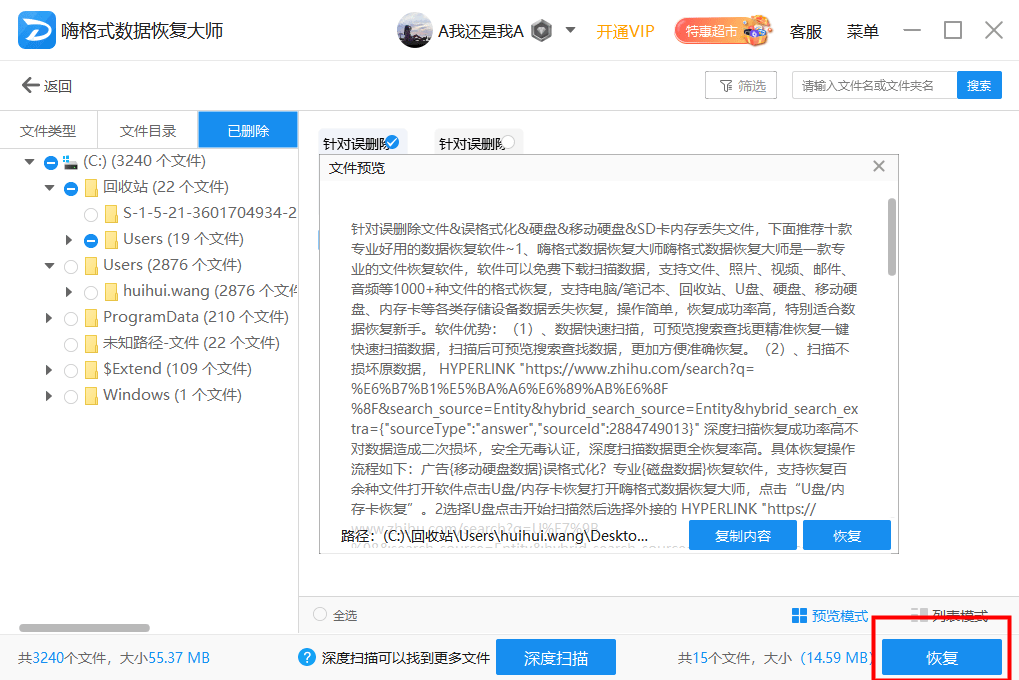Click the ProgramData folder icon
This screenshot has height=680, width=1019.
click(x=92, y=318)
